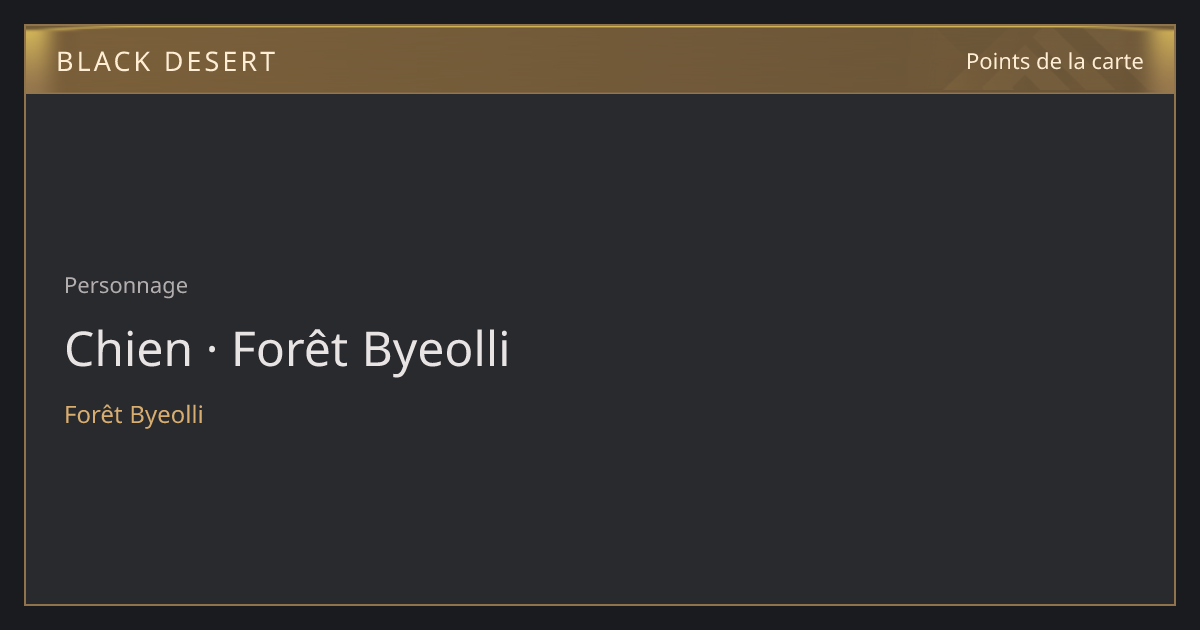Select the Personnage category label
The image size is (1200, 630).
tap(126, 286)
